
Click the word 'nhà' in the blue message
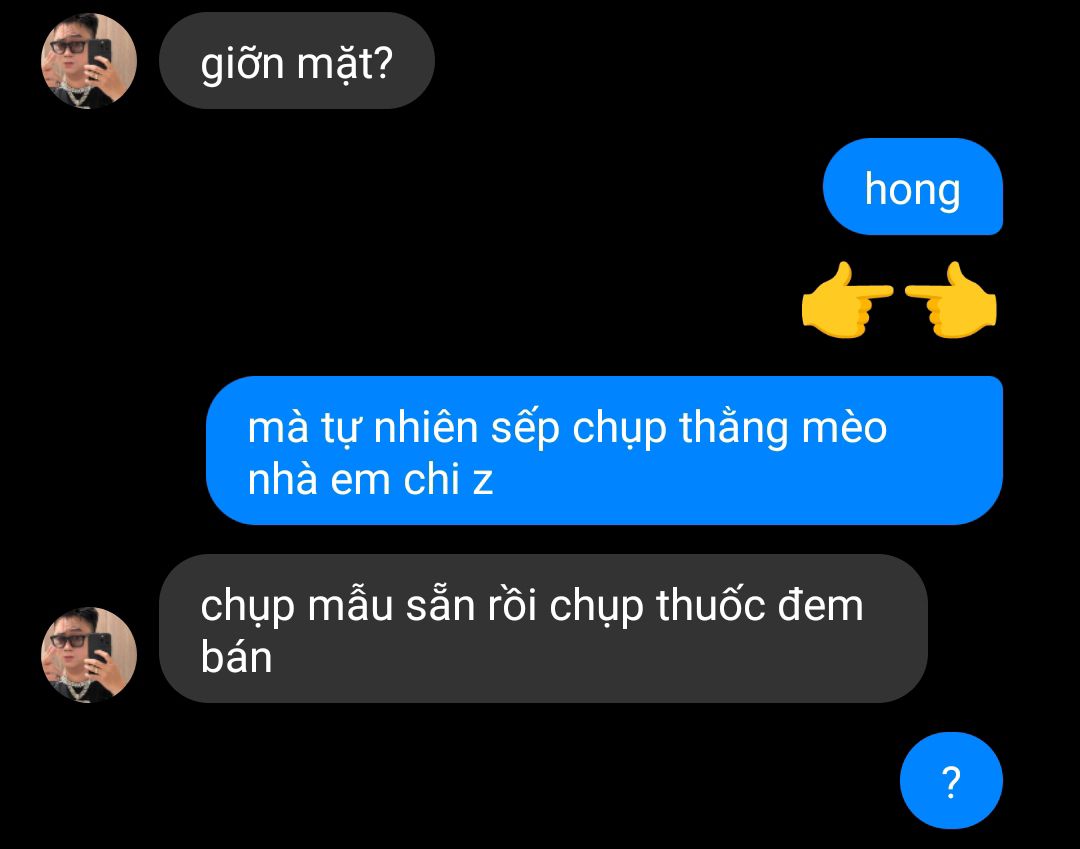tap(282, 479)
